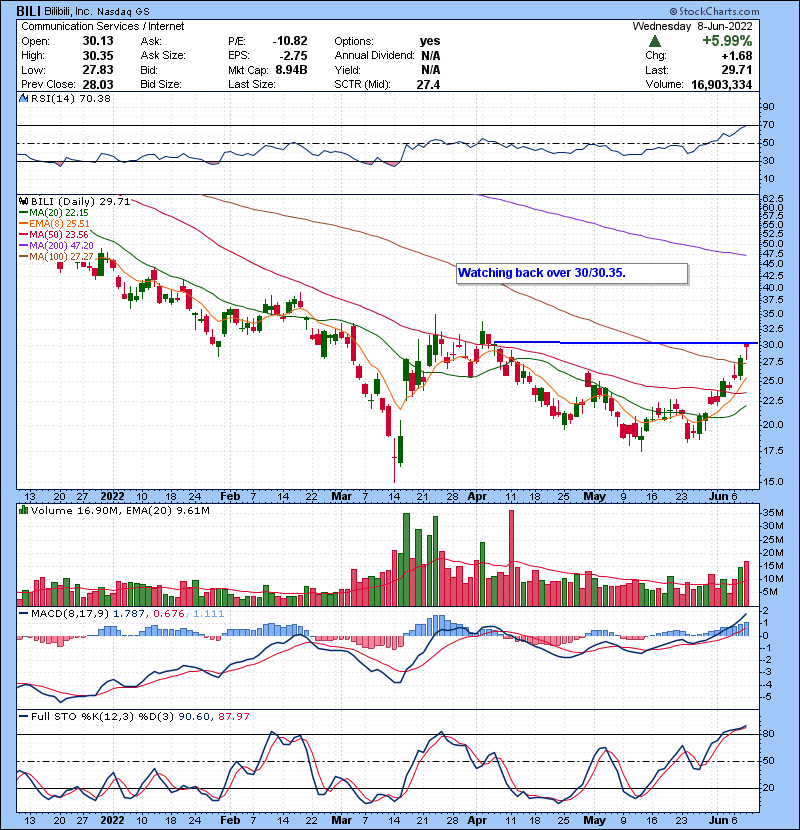Viewport: 800px width, 830px height.
Task: Click the P/E value -10.82
Action: tap(290, 41)
